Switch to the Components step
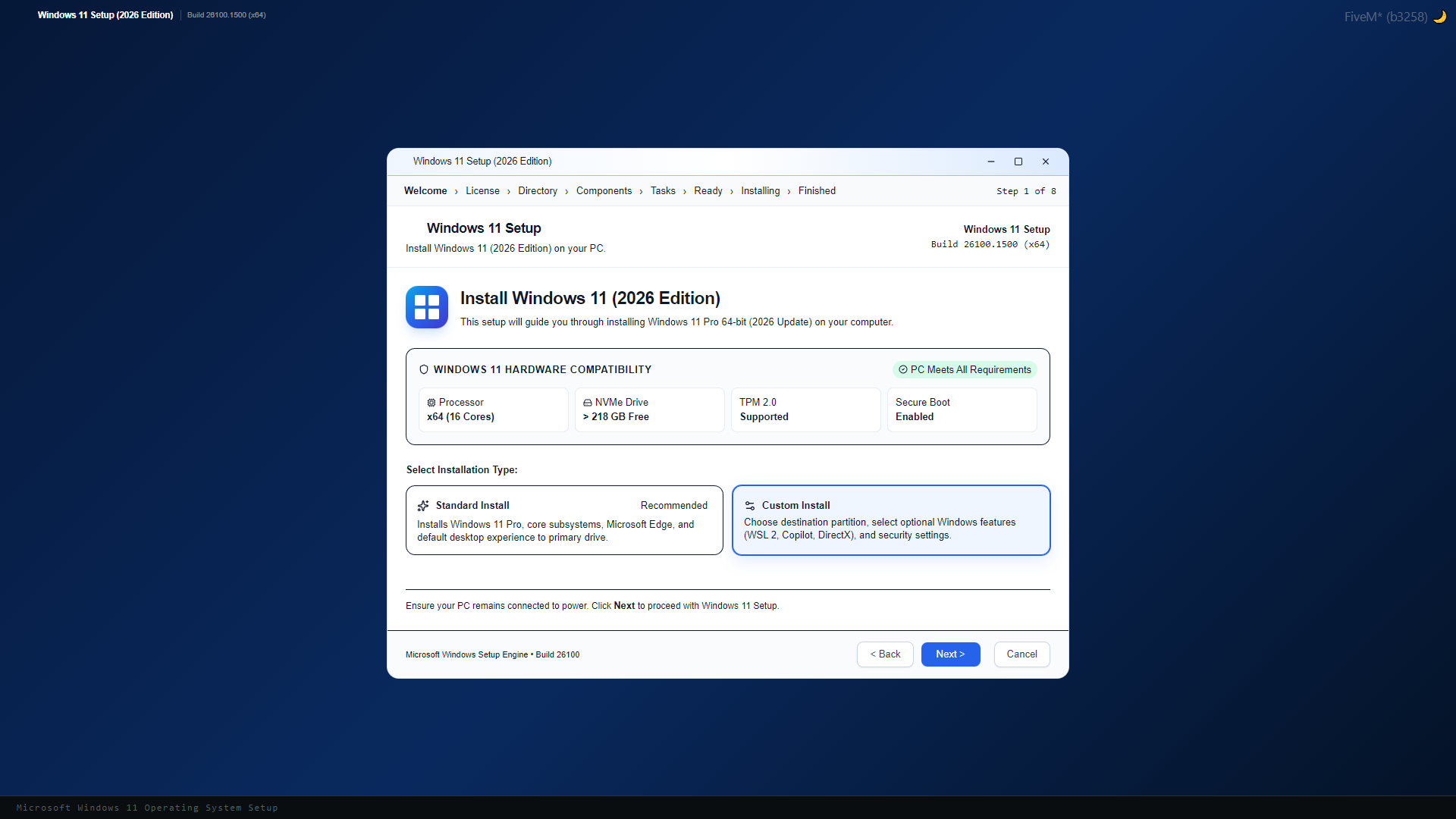 (604, 191)
